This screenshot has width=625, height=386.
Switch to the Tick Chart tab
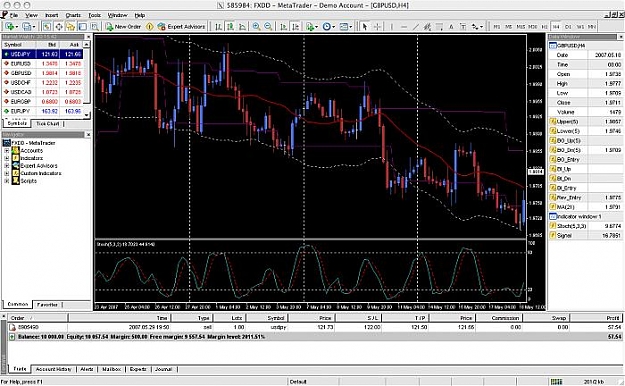47,124
